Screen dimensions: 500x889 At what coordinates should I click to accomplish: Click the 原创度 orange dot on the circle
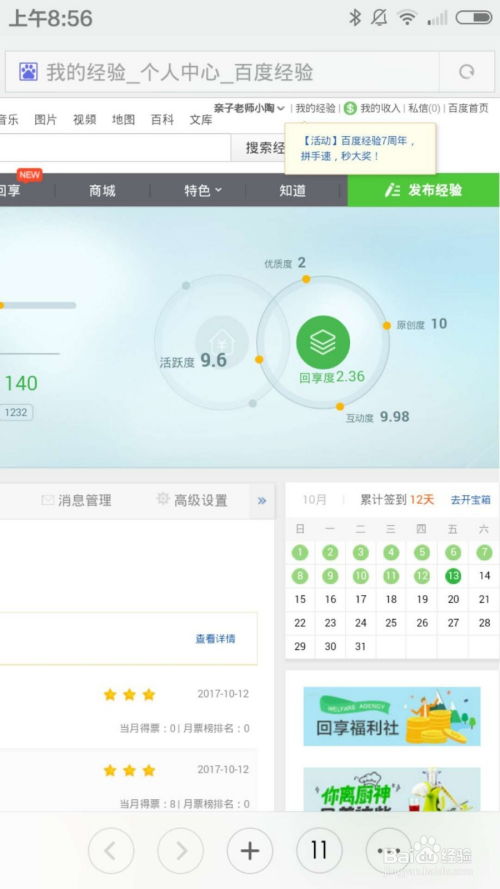pyautogui.click(x=387, y=325)
